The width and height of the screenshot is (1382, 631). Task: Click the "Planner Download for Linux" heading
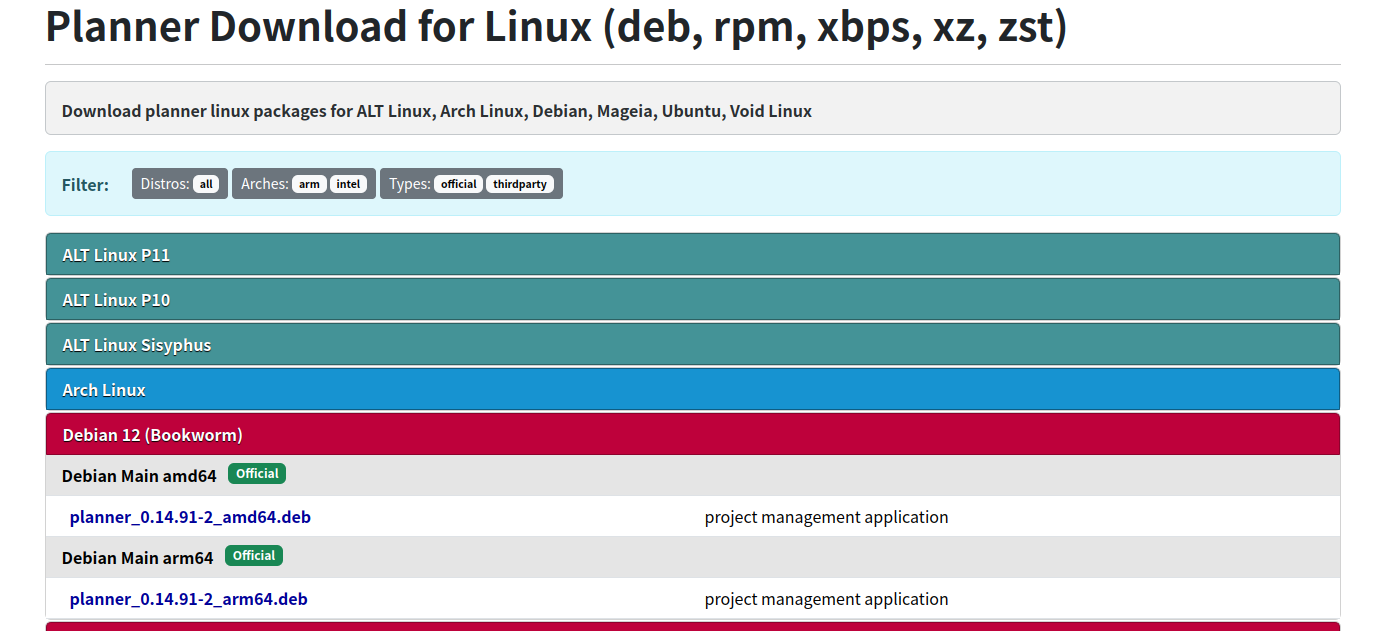pos(556,27)
